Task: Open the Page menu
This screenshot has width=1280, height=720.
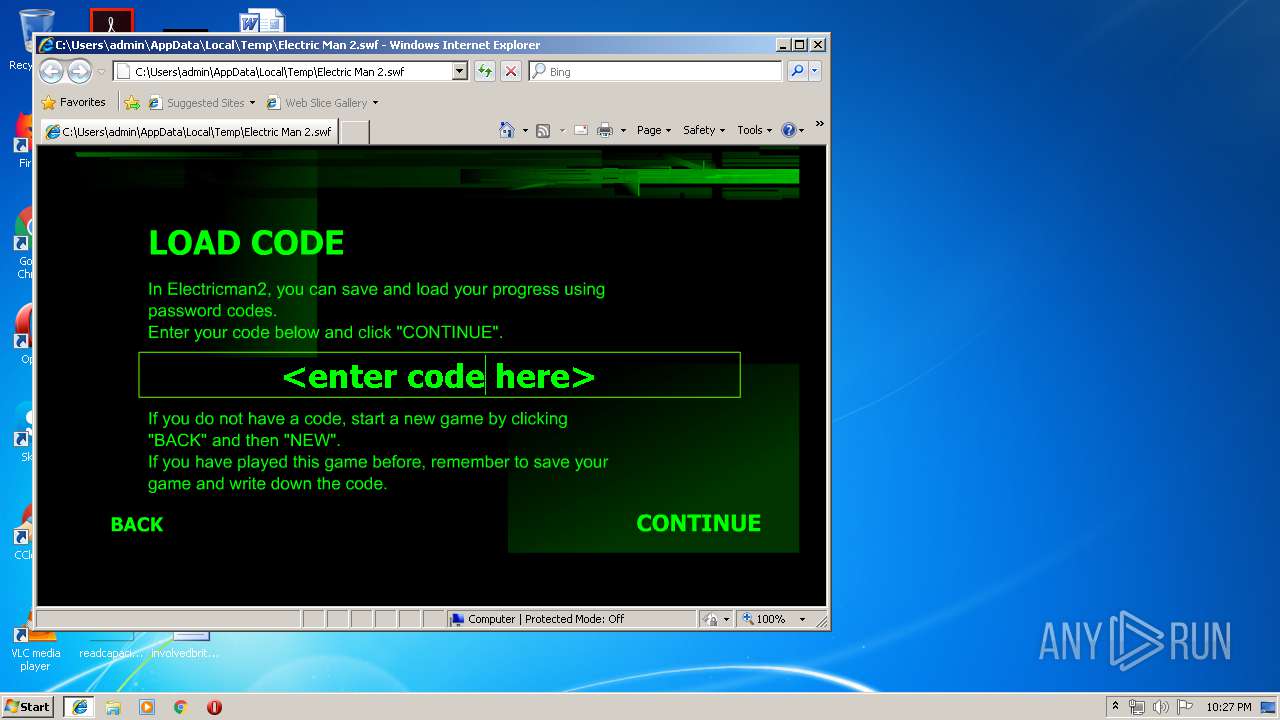Action: tap(654, 130)
